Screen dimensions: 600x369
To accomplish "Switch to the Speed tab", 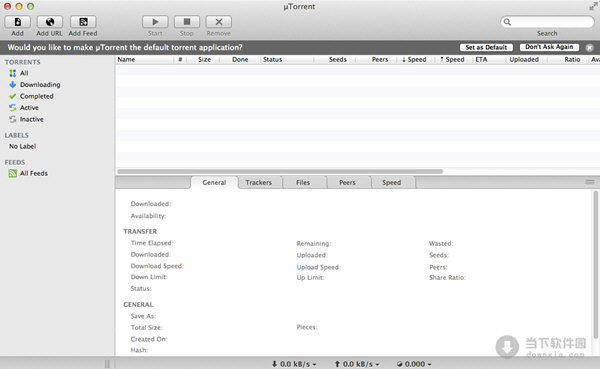I will (x=391, y=183).
